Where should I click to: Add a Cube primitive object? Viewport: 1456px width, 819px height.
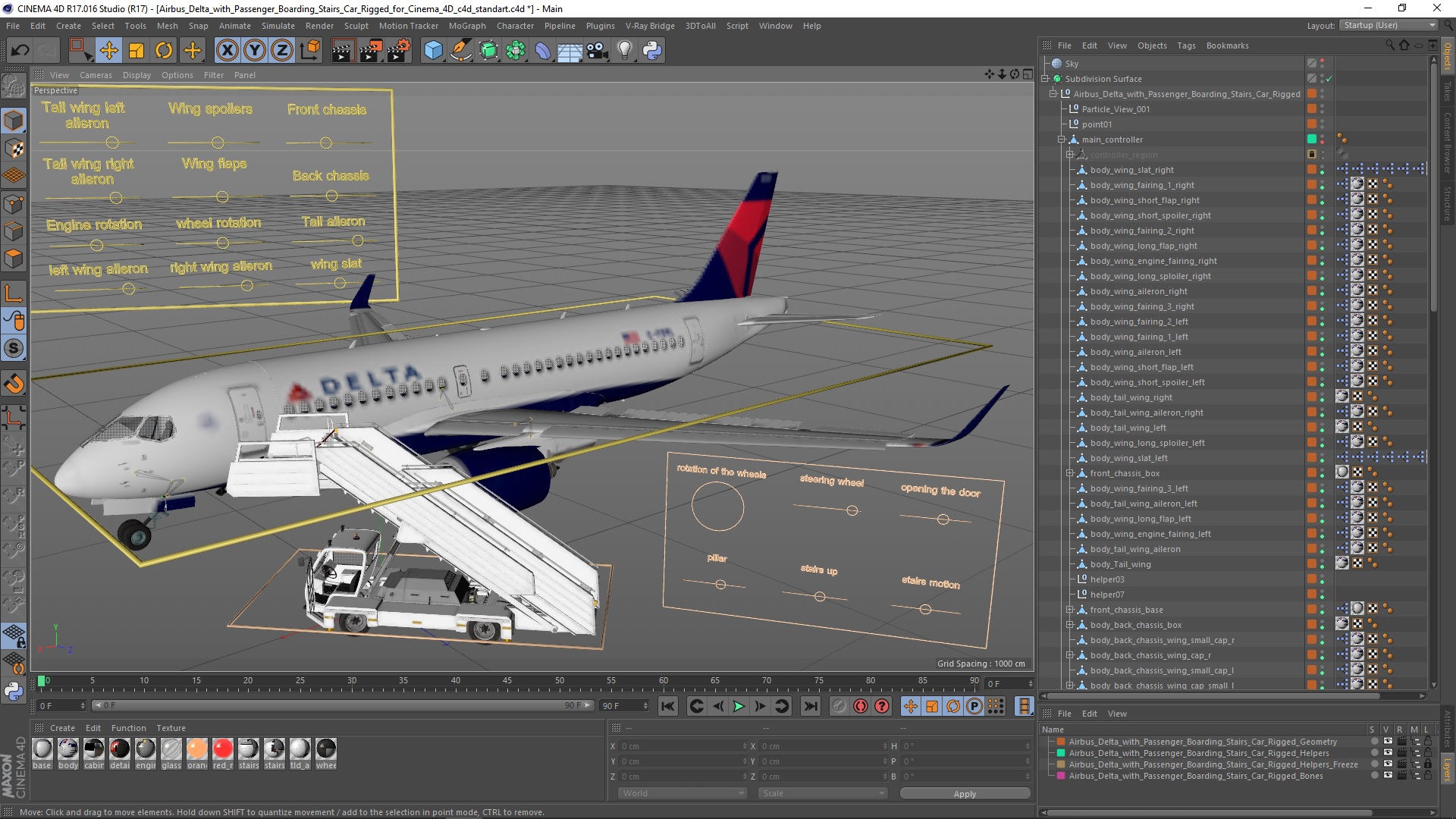pyautogui.click(x=433, y=51)
